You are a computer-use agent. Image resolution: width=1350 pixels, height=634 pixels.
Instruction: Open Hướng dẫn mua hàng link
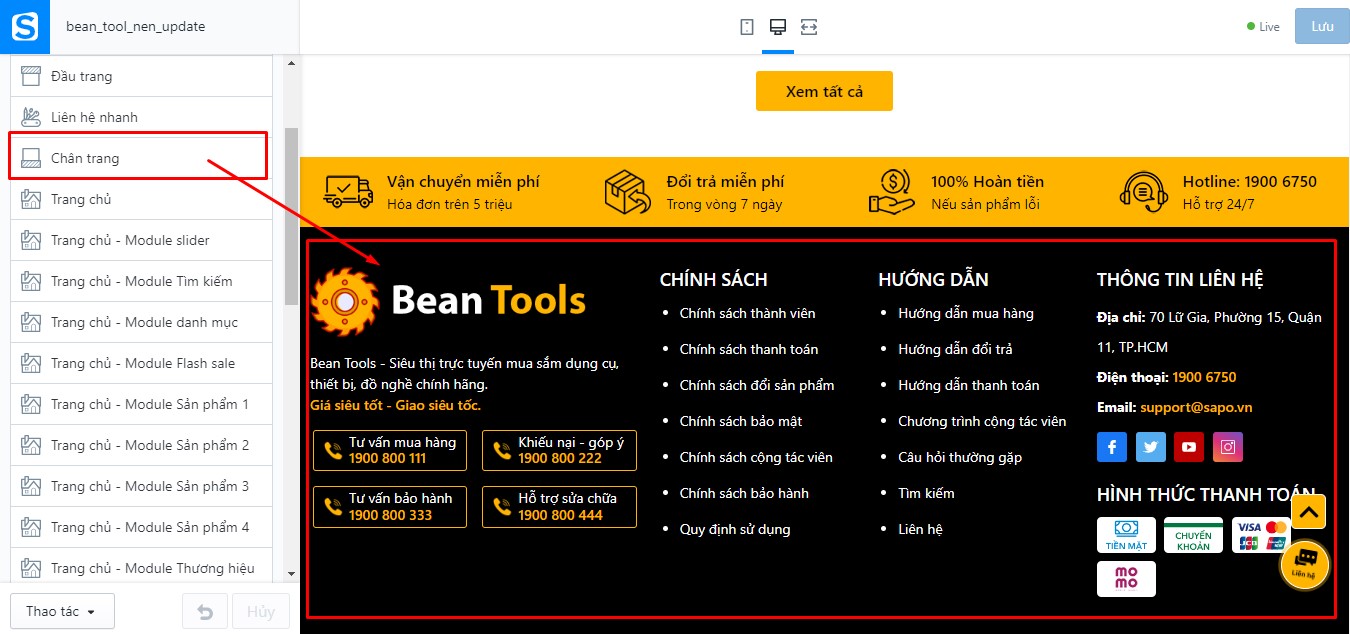coord(966,313)
